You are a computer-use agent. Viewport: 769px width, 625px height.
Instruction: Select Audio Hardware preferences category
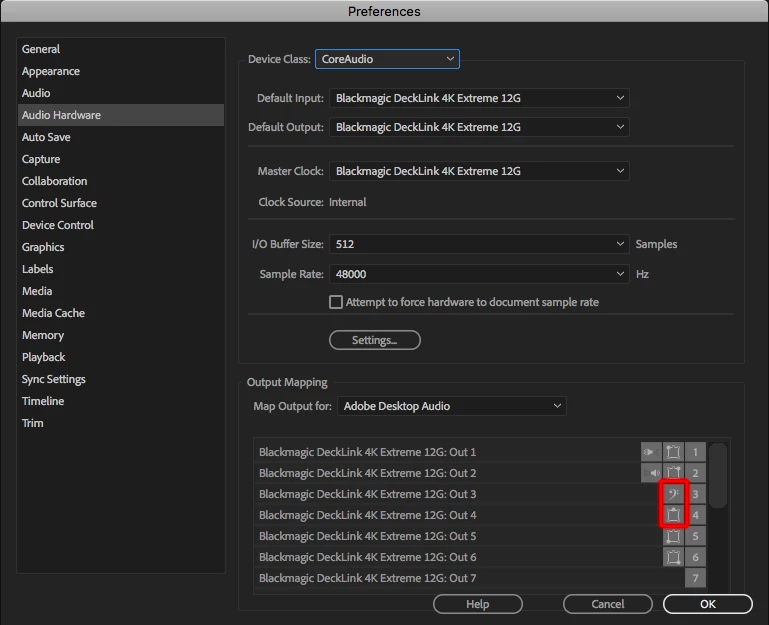pyautogui.click(x=121, y=115)
